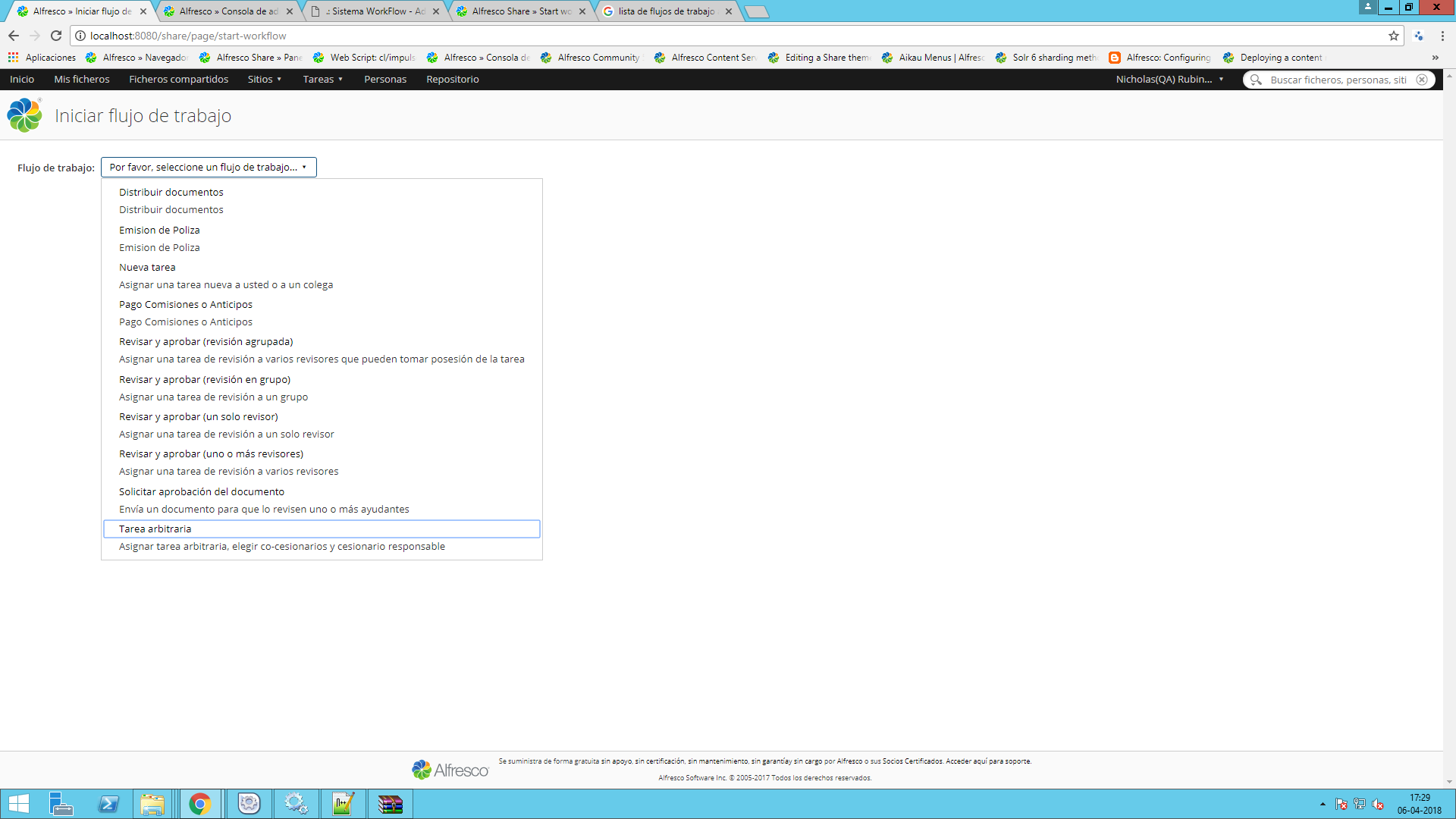Viewport: 1456px width, 819px height.
Task: Launch Google Chrome from the taskbar
Action: [x=200, y=804]
